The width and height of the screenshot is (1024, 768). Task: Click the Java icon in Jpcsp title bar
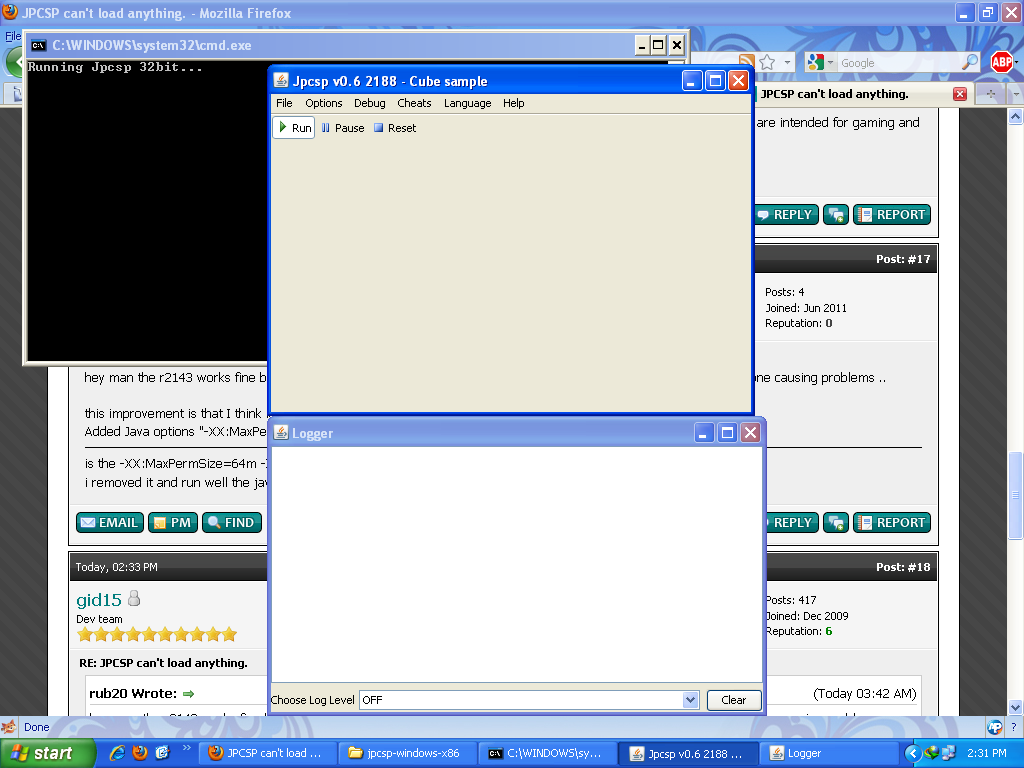(x=281, y=80)
